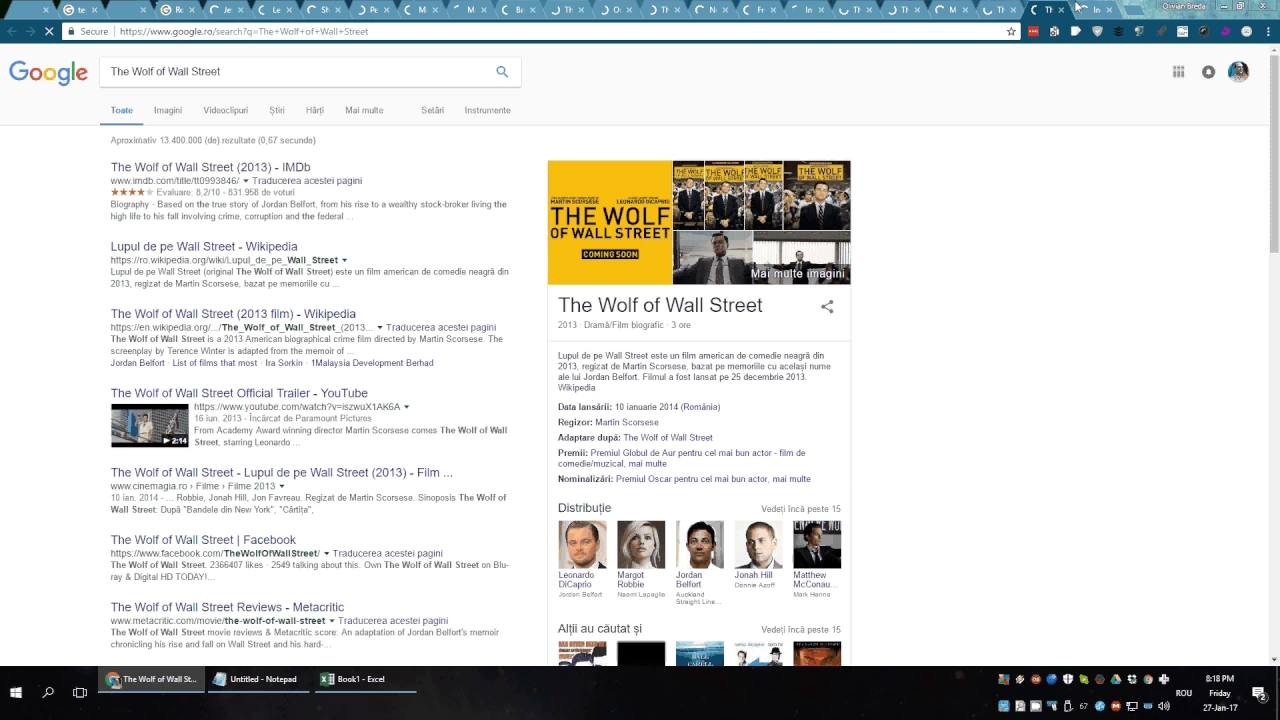1280x720 pixels.
Task: Open English Wikipedia result dropdown arrow
Action: pos(380,328)
